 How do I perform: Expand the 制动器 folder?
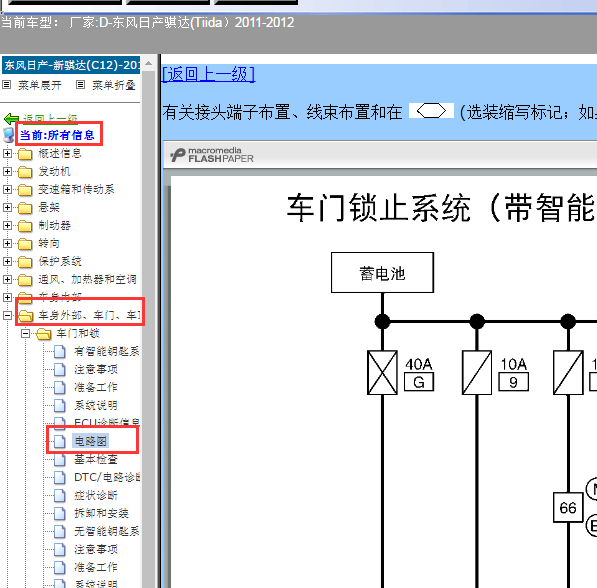[7, 225]
